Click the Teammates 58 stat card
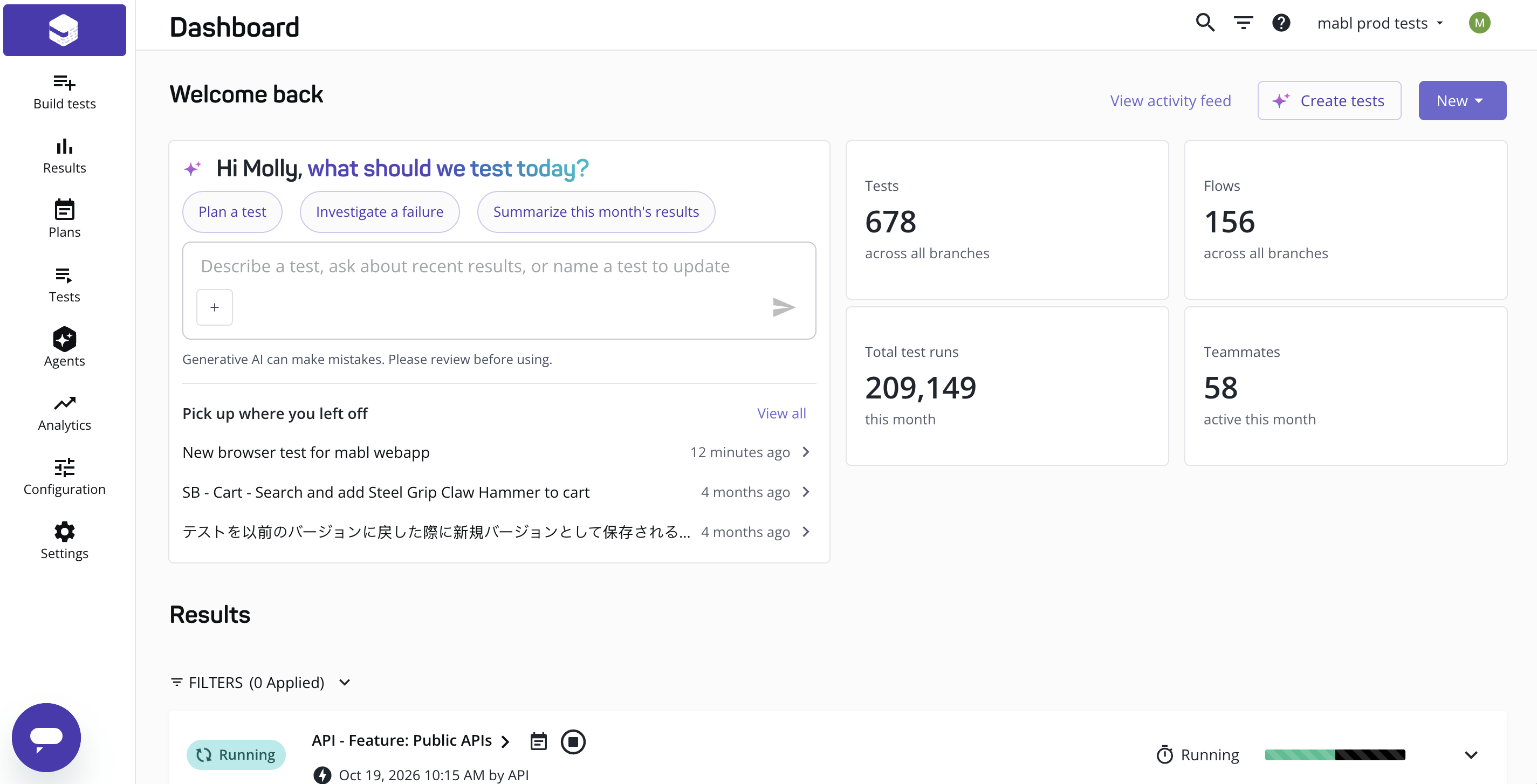The height and width of the screenshot is (784, 1537). 1346,386
